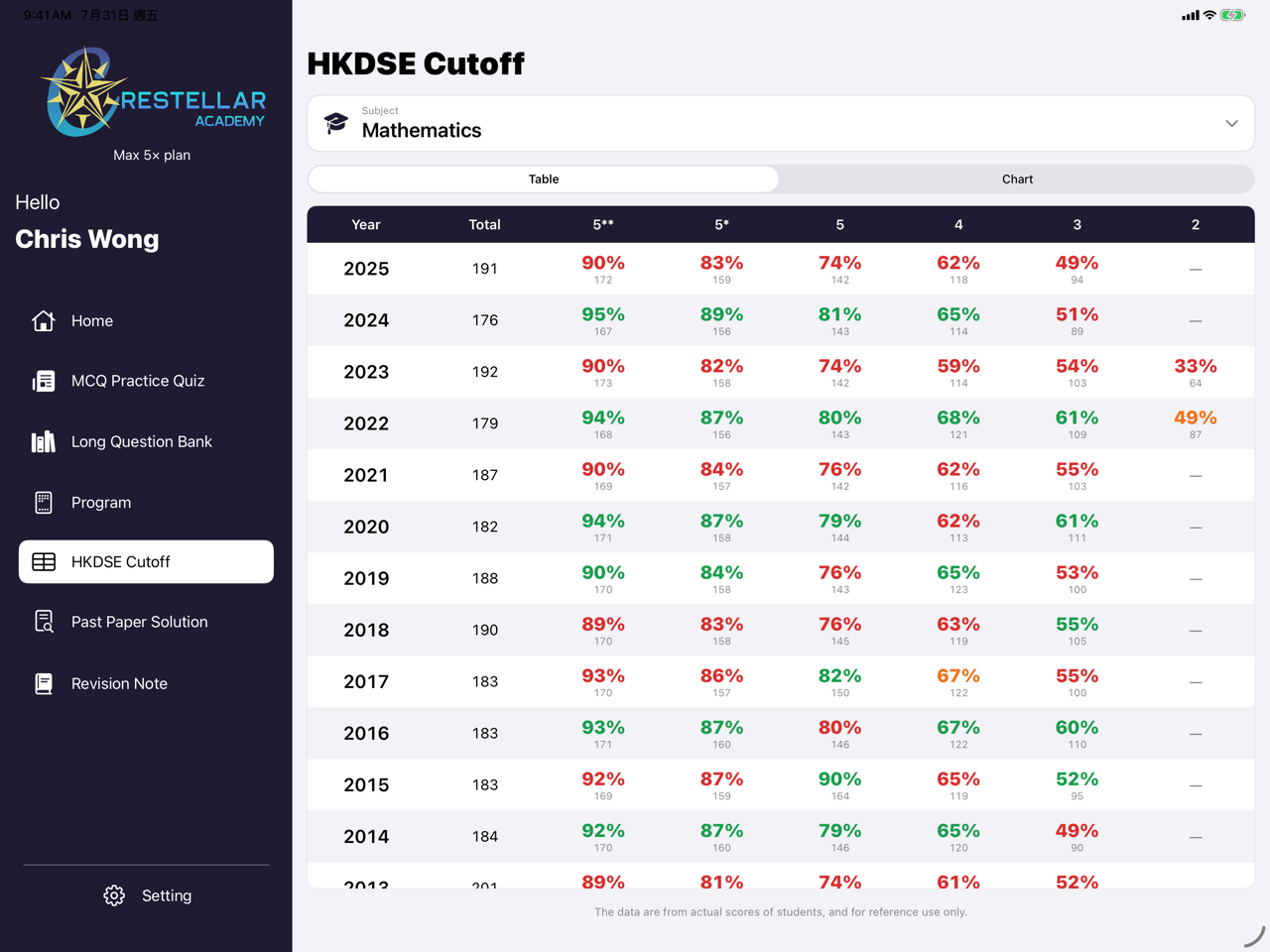
Task: Select the 2016 year row label
Action: pos(366,733)
